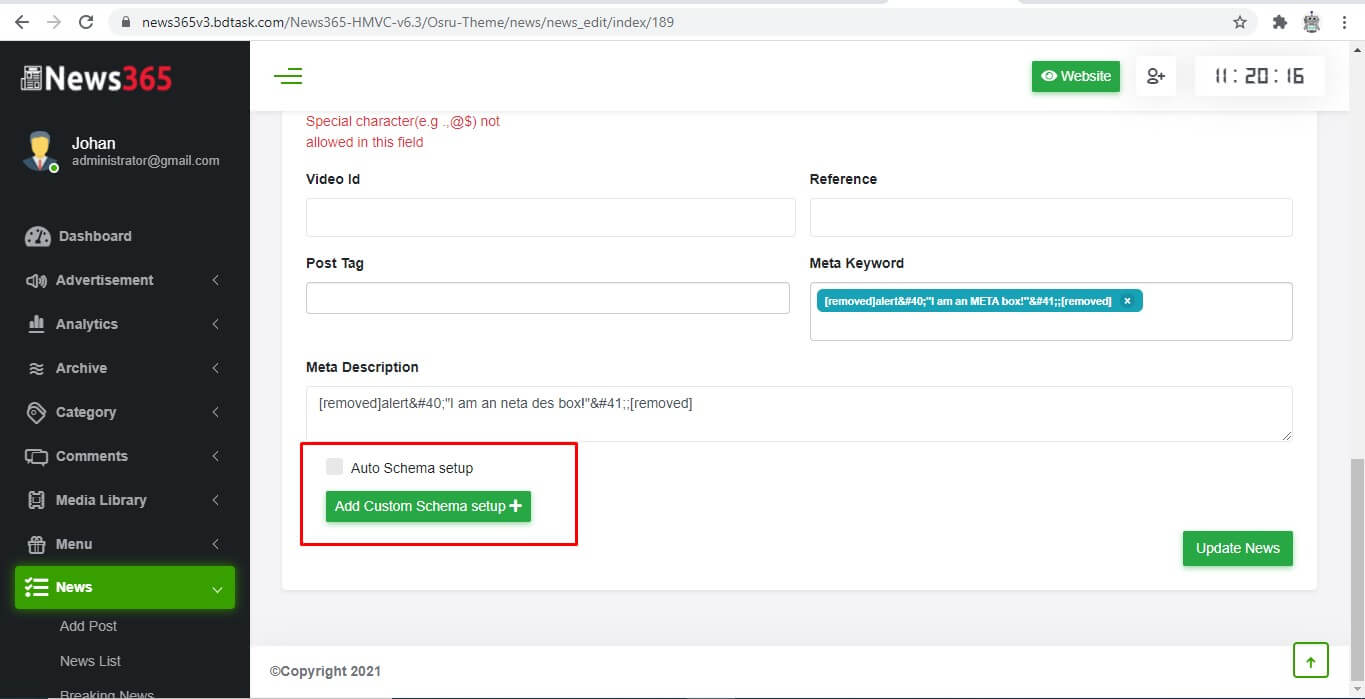Click the Media Library icon in sidebar
This screenshot has width=1365, height=699.
click(36, 500)
